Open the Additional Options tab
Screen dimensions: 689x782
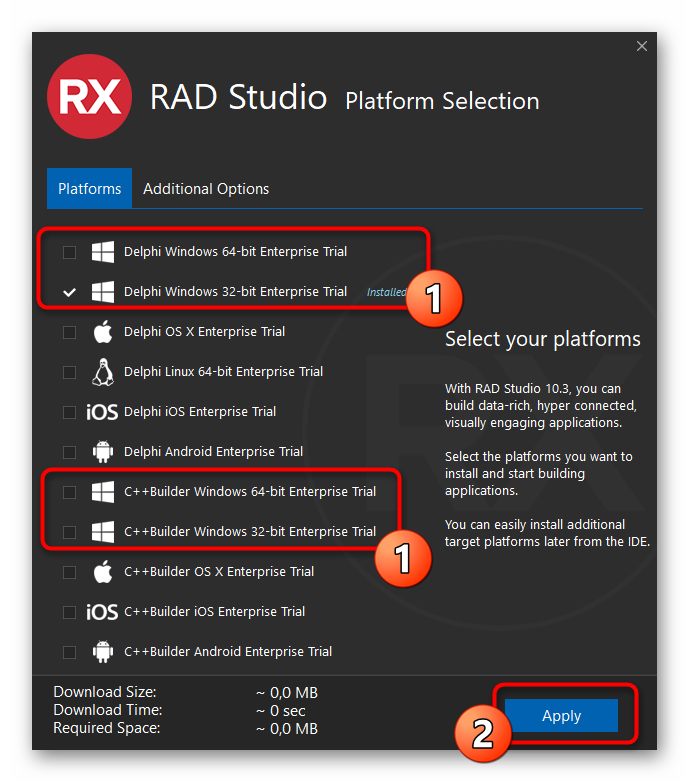(x=206, y=189)
